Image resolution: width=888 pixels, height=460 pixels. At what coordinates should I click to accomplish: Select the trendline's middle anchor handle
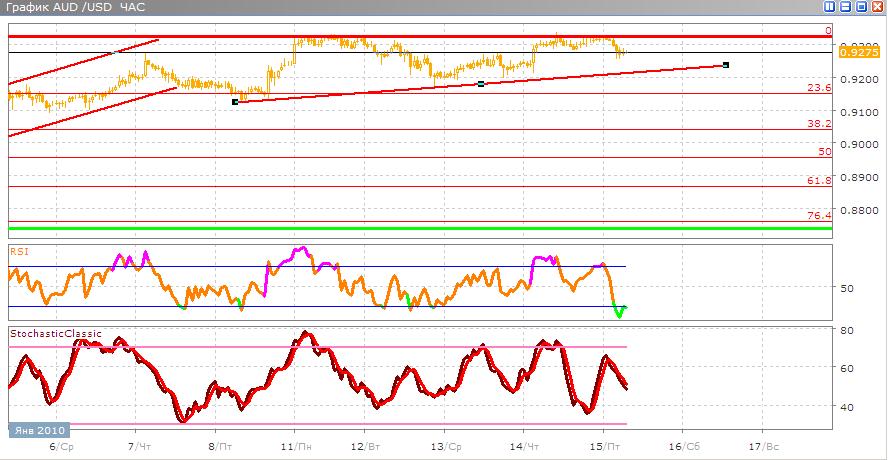click(481, 84)
